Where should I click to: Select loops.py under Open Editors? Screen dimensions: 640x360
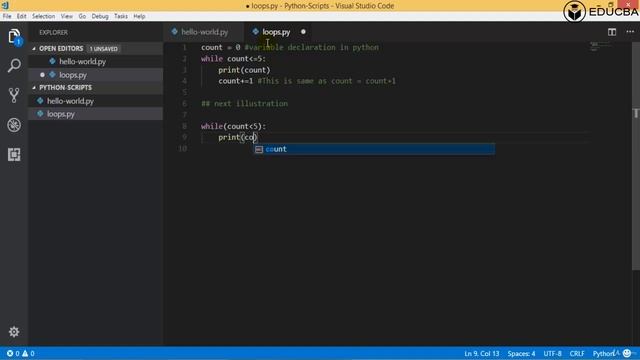(96, 75)
